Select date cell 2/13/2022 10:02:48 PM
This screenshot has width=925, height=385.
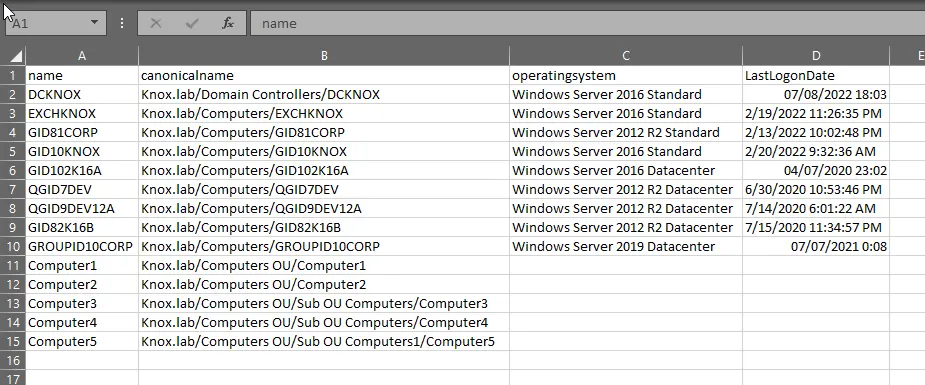click(x=816, y=133)
